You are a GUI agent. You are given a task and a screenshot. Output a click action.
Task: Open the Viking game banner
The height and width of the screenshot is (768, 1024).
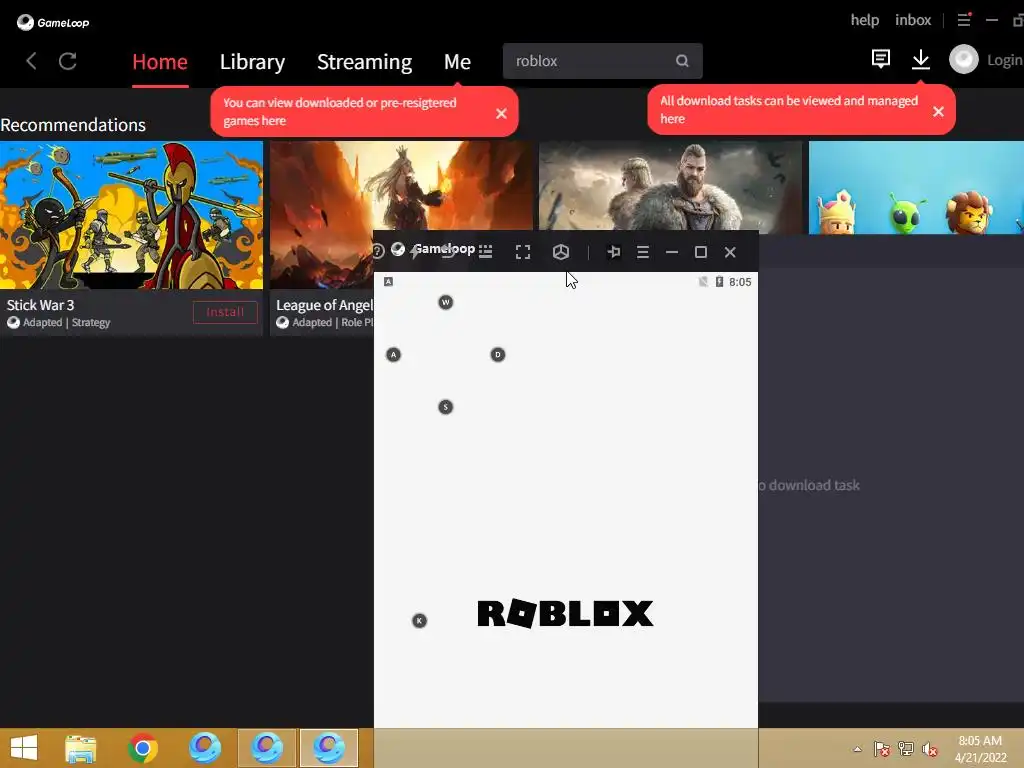670,185
